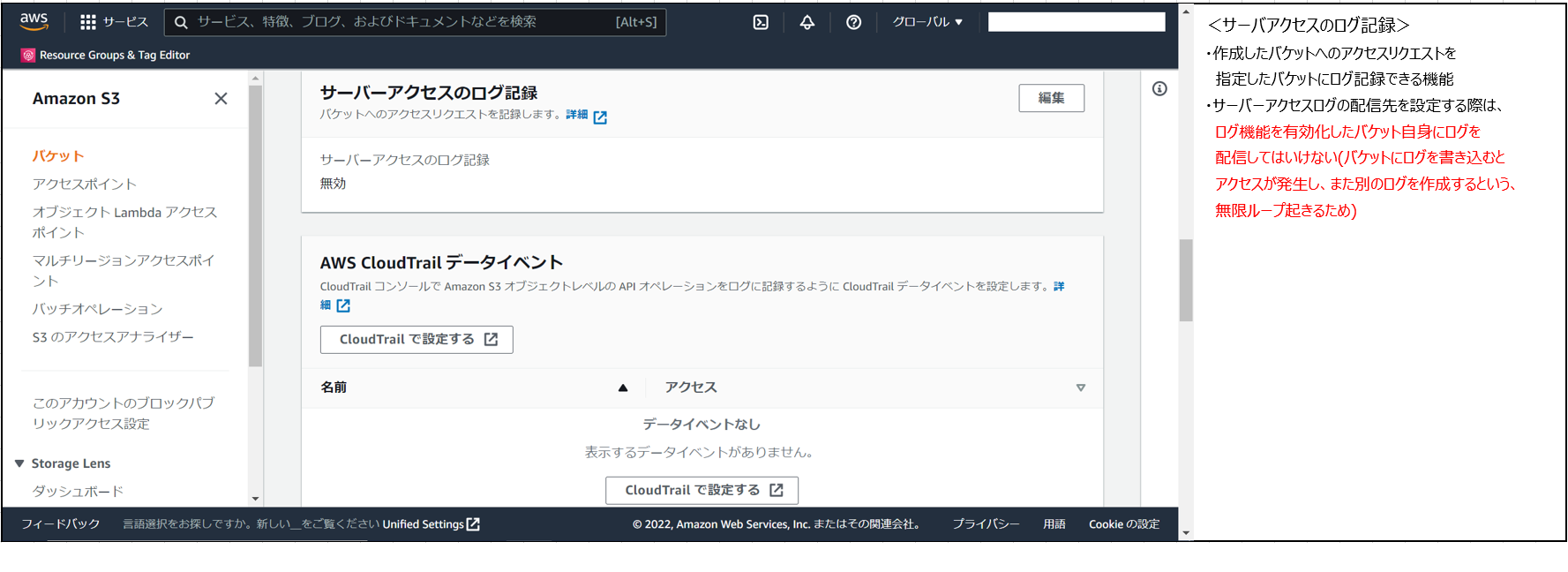1568x572 pixels.
Task: Click the データイベントなし message
Action: click(x=701, y=425)
